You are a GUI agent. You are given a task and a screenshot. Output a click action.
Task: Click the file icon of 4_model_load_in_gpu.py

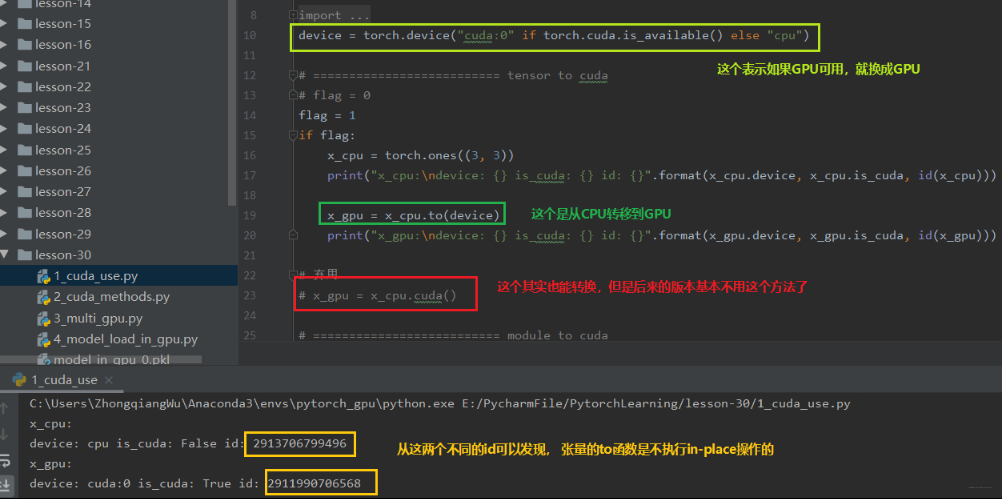pyautogui.click(x=44, y=339)
